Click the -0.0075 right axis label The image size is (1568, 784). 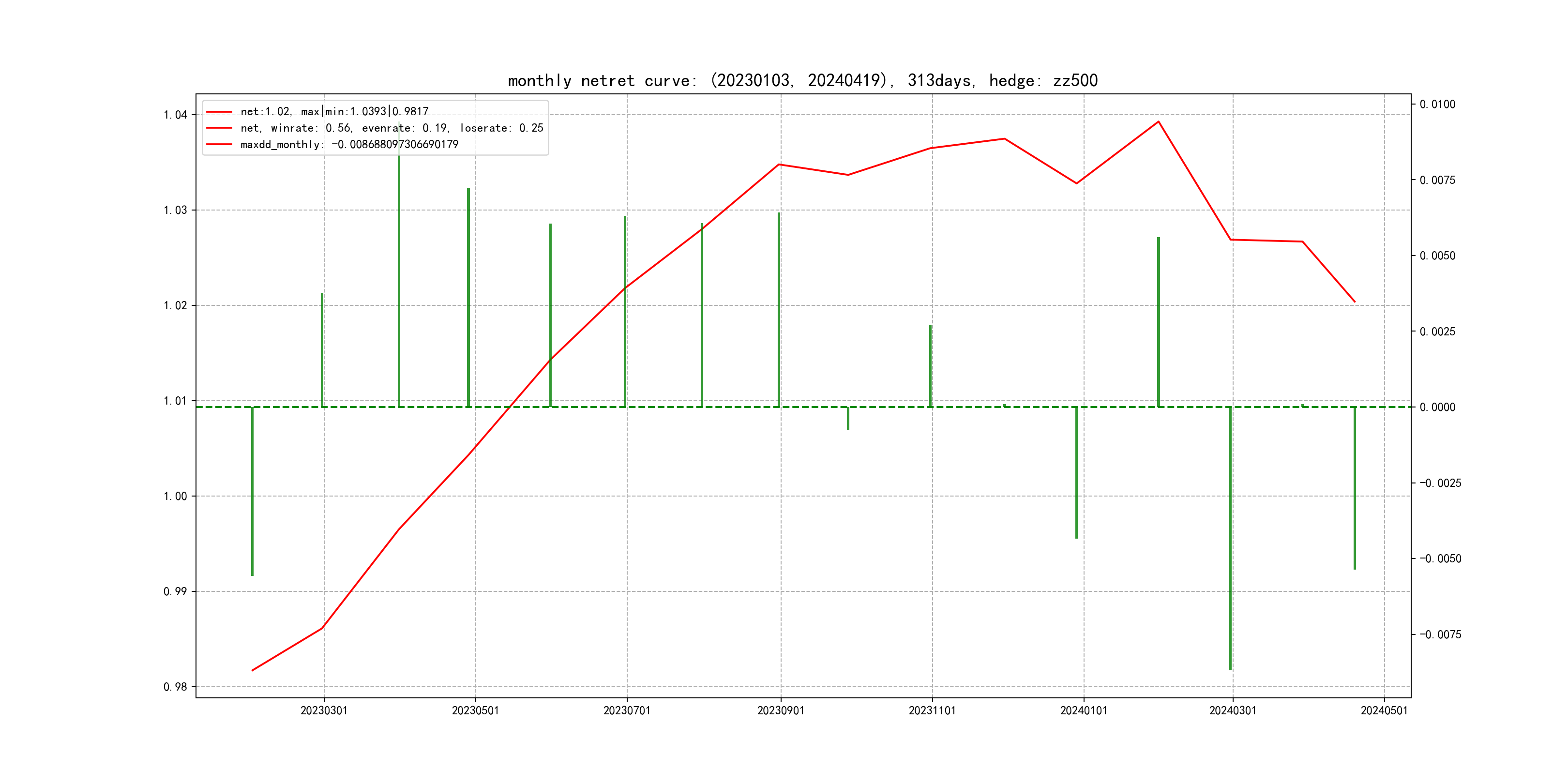[1440, 634]
